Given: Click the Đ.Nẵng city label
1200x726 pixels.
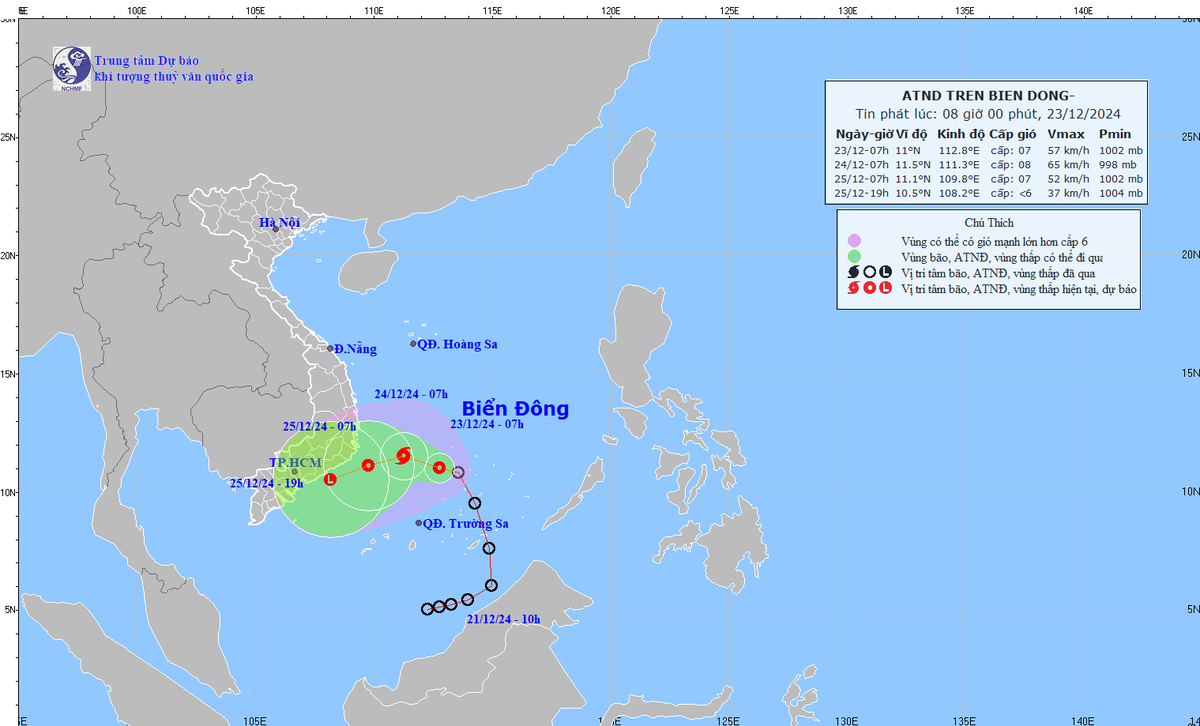Looking at the screenshot, I should click(355, 349).
